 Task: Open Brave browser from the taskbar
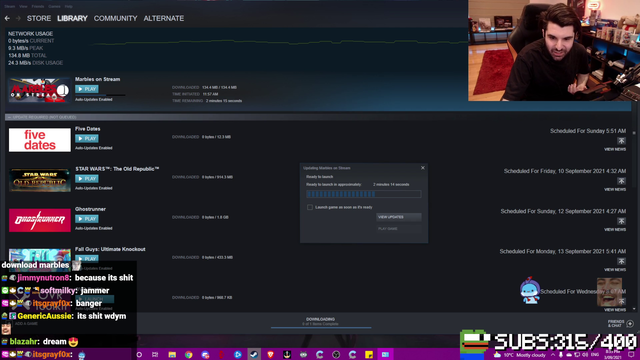point(270,355)
